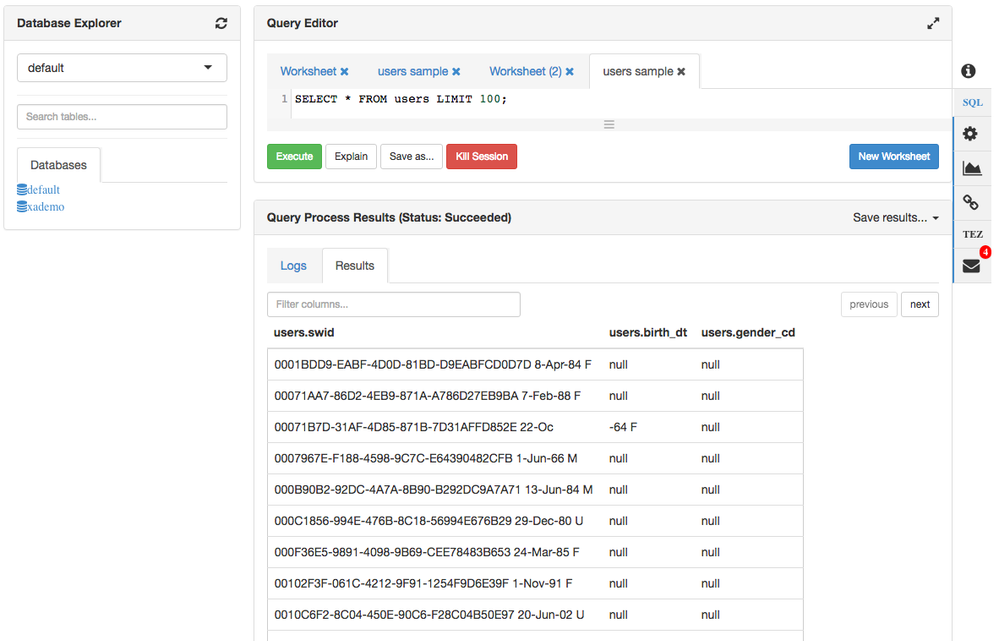Switch to the Worksheet (2) tab
999x641 pixels.
(525, 72)
